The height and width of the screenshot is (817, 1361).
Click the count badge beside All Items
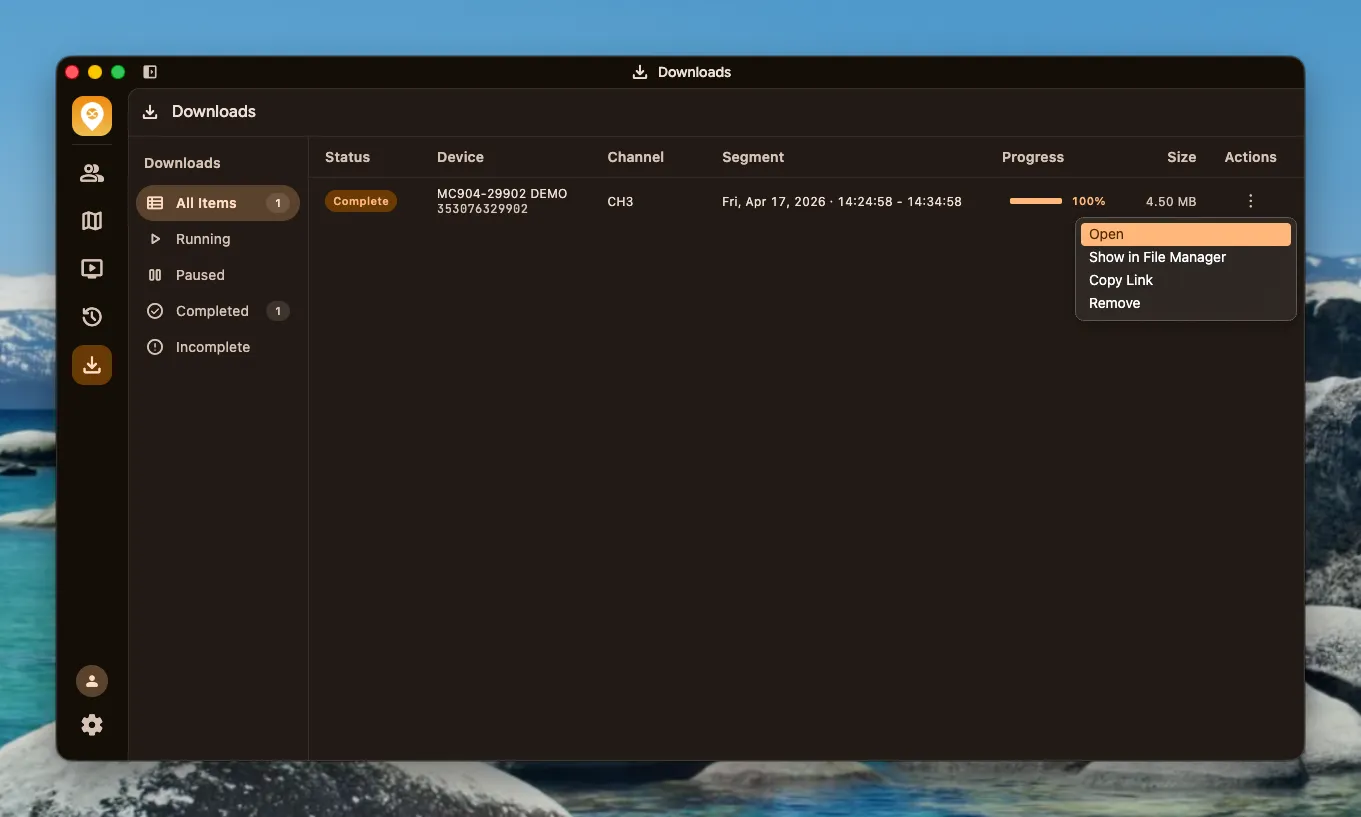[x=278, y=203]
